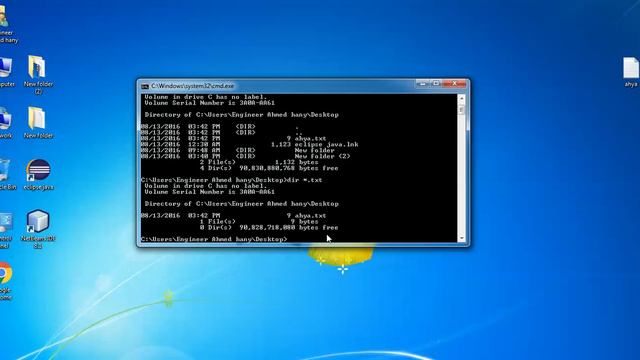Viewport: 640px width, 360px height.
Task: Select the NetBeans IDE desktop icon
Action: (x=38, y=229)
